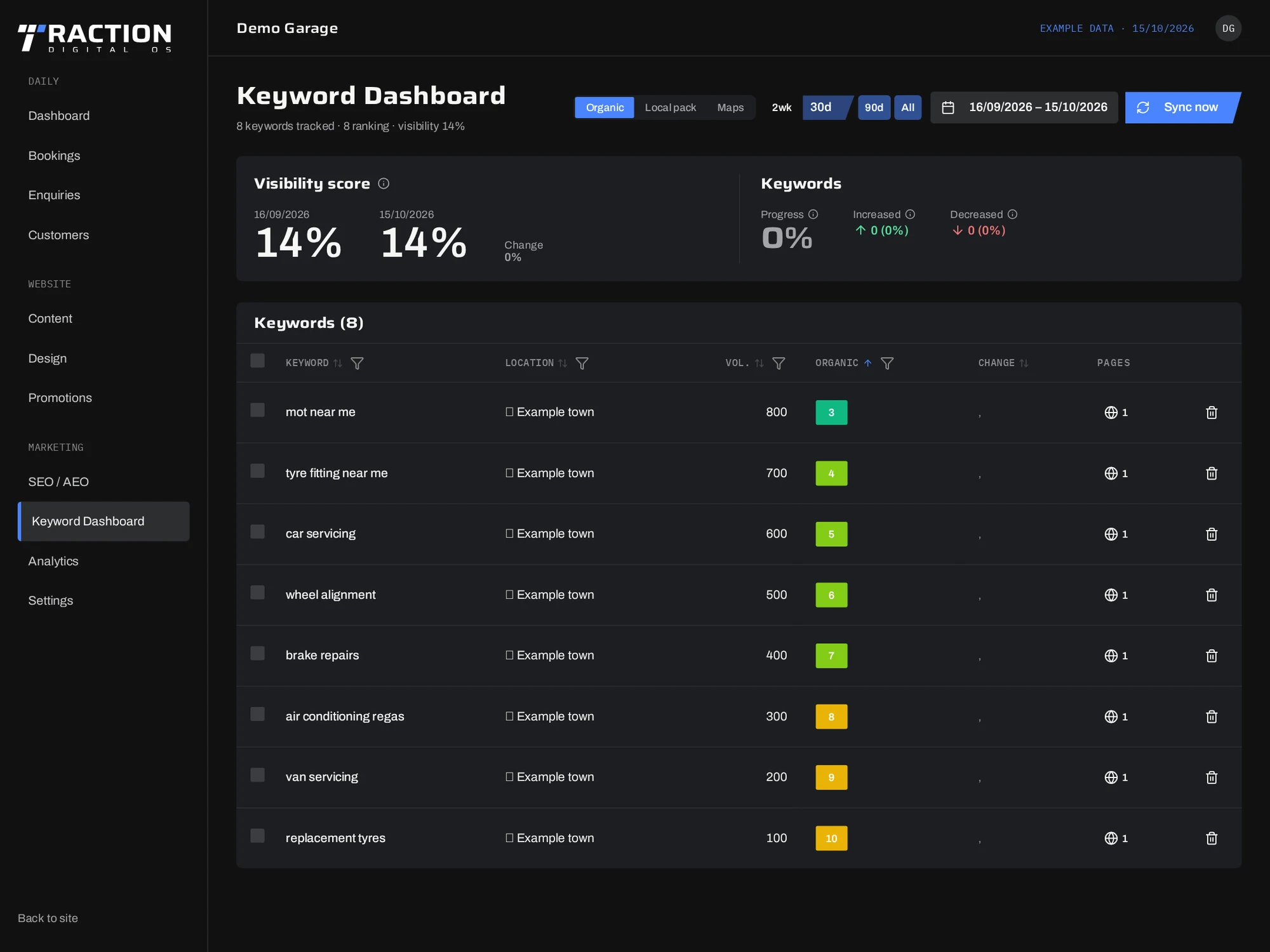Open the pages globe icon for 'mot near me'
1270x952 pixels.
click(1111, 413)
